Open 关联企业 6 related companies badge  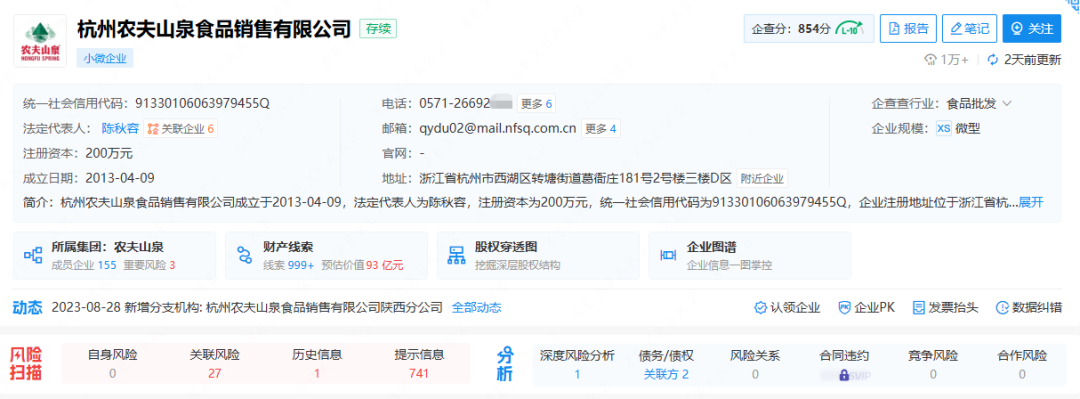click(180, 128)
